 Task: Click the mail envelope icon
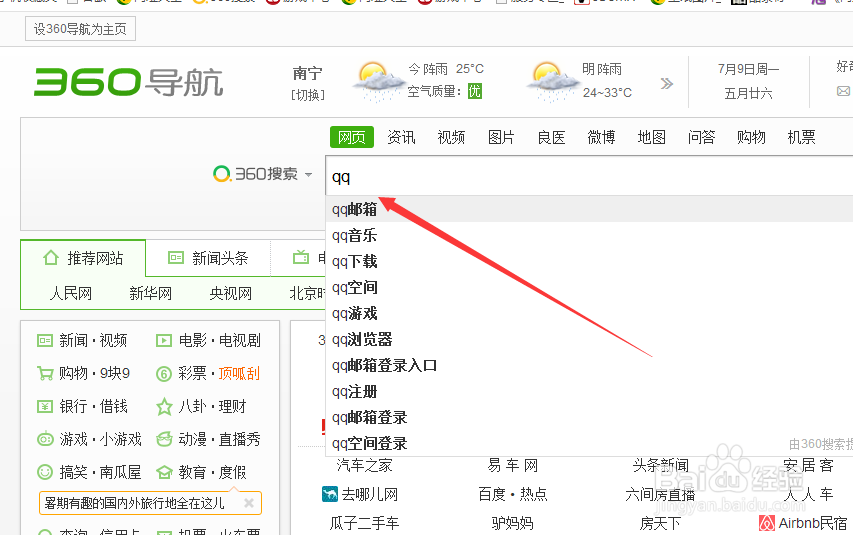(x=843, y=91)
